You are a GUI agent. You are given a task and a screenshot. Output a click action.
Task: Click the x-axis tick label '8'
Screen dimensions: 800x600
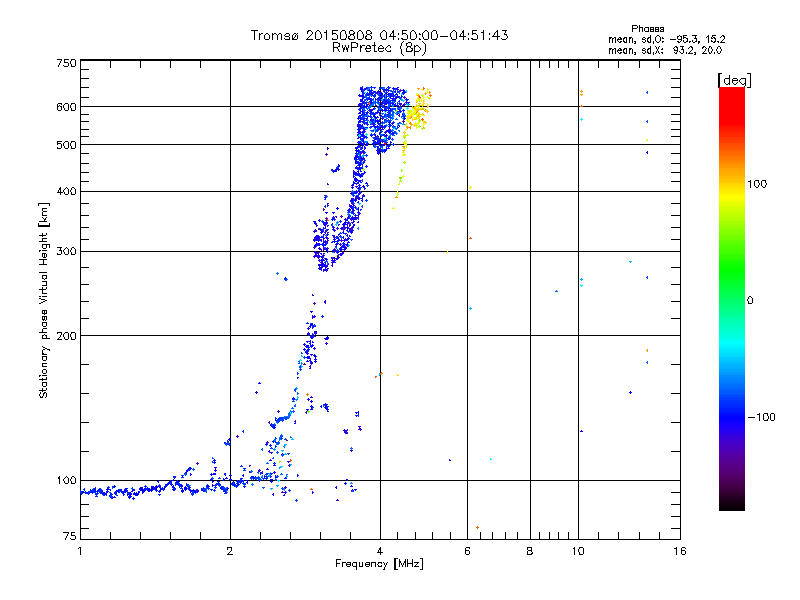pyautogui.click(x=530, y=551)
